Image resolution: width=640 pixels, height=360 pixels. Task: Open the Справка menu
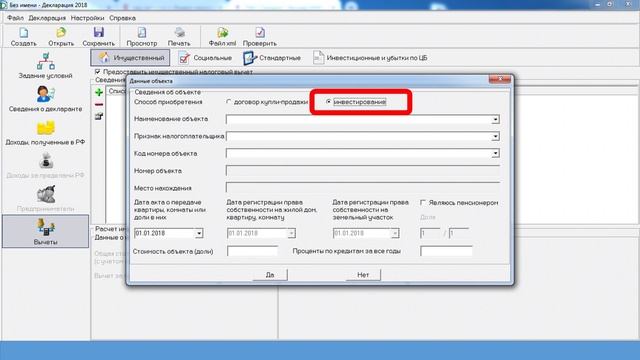click(x=122, y=18)
